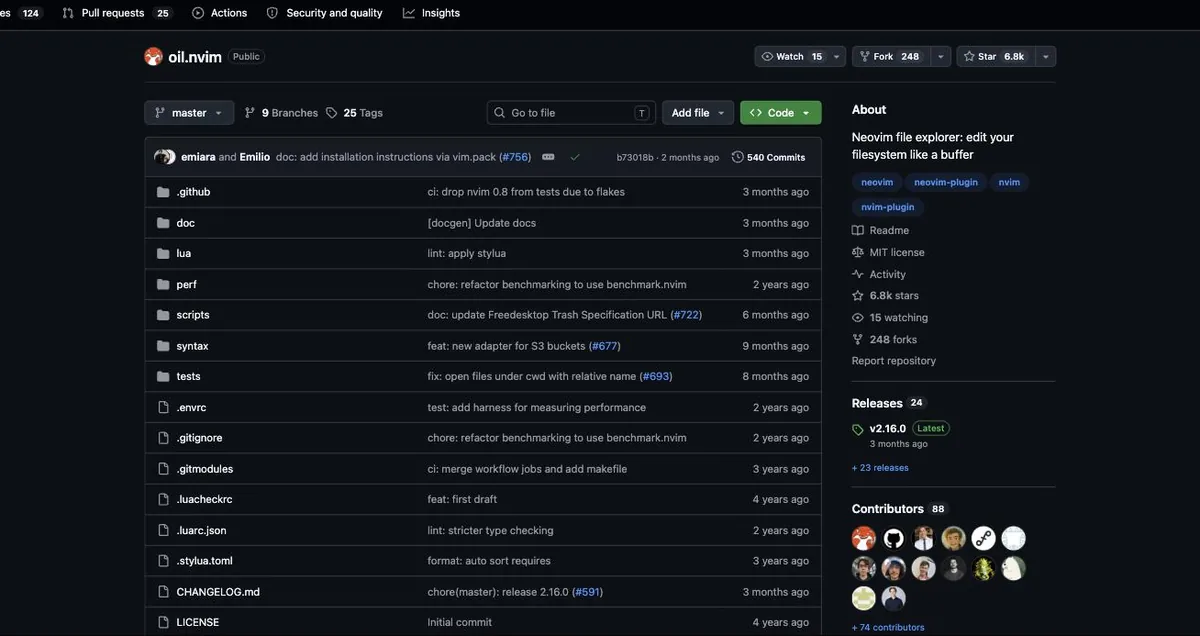This screenshot has height=636, width=1200.
Task: Click the .envrc file icon
Action: [x=163, y=407]
